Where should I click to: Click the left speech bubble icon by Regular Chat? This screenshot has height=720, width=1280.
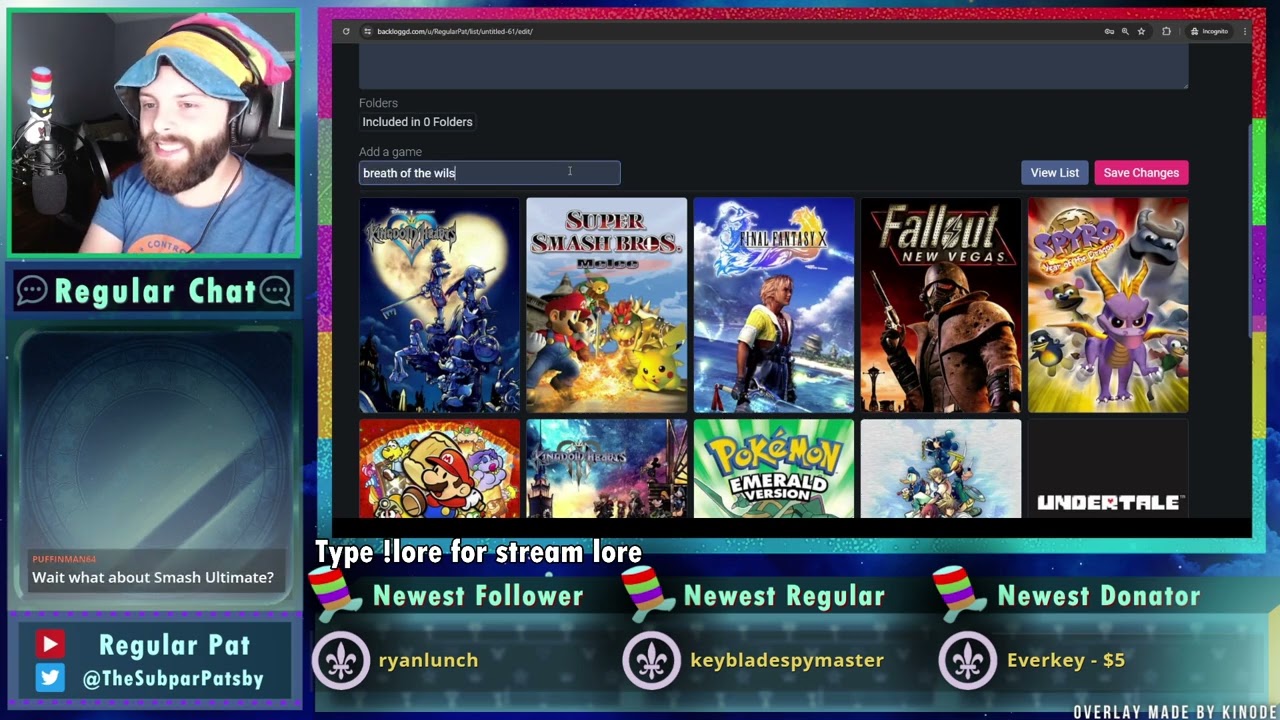coord(32,291)
